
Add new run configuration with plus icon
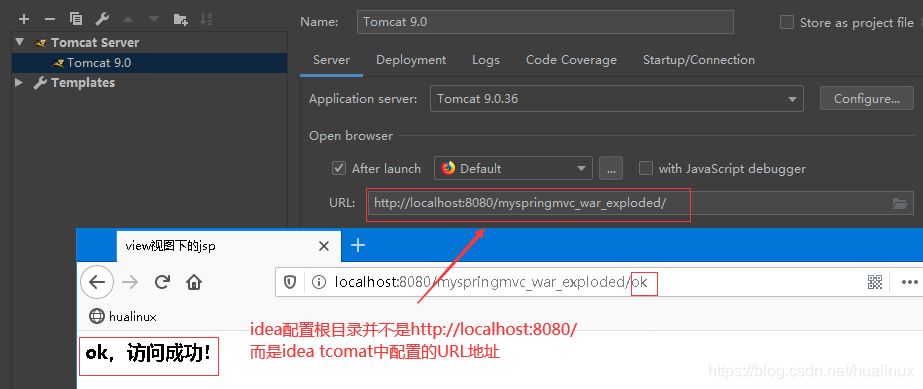pos(24,19)
